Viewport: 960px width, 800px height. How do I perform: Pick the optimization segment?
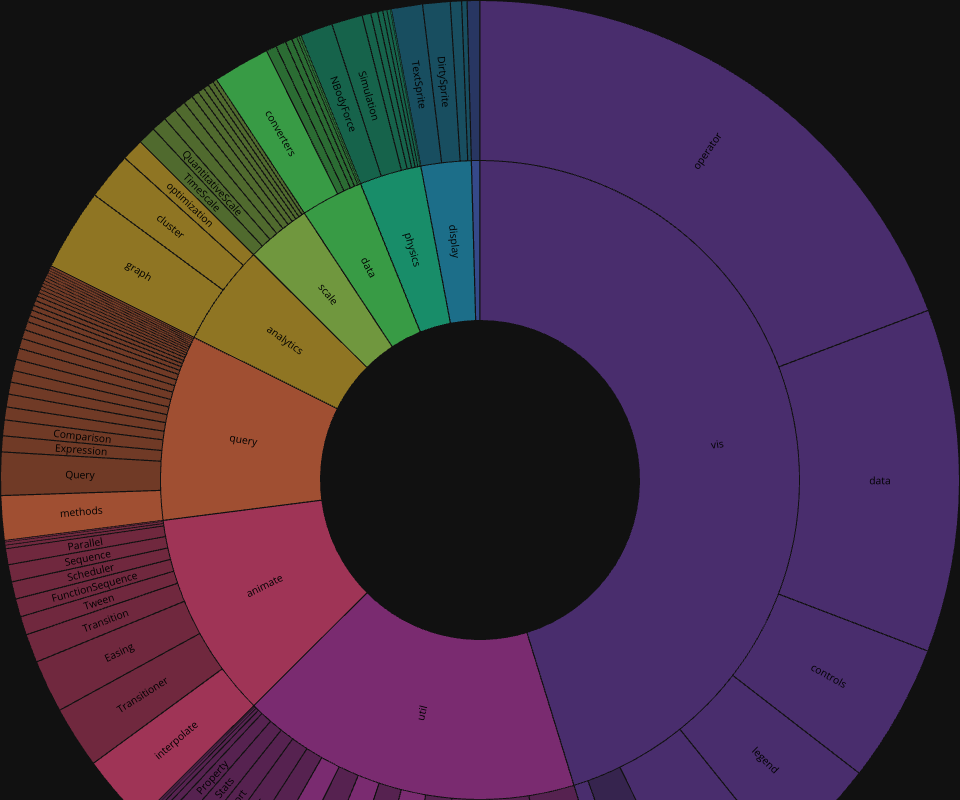189,204
